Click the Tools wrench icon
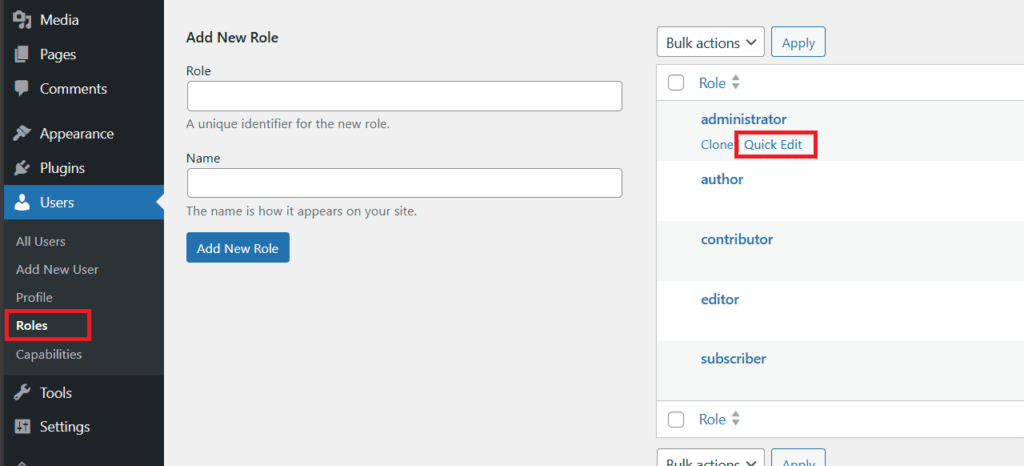 pos(22,393)
